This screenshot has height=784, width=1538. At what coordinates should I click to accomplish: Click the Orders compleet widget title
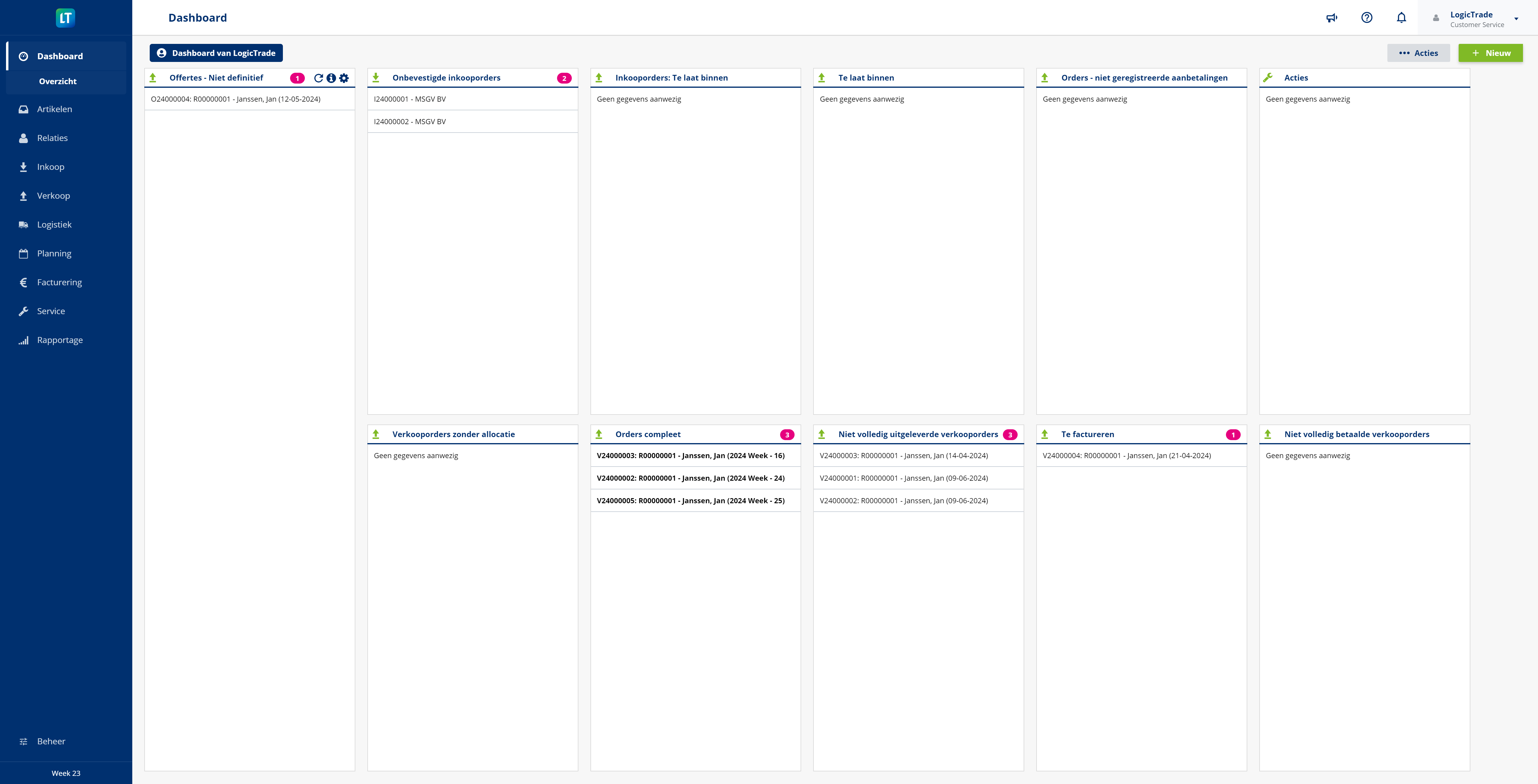(x=648, y=434)
